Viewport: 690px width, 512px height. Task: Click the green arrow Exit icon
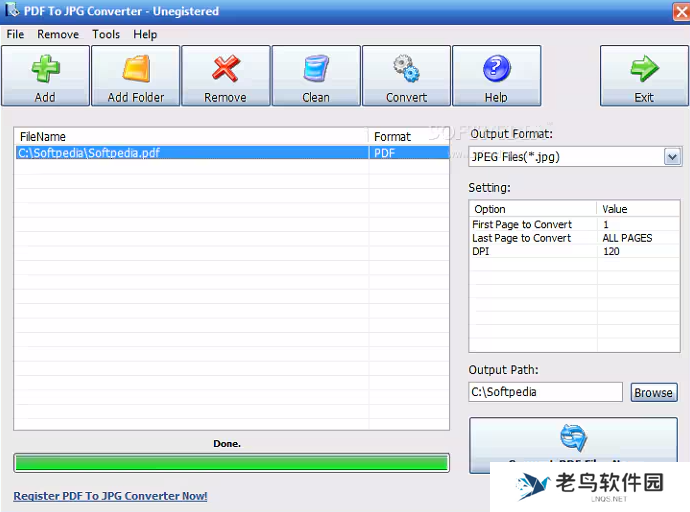644,70
